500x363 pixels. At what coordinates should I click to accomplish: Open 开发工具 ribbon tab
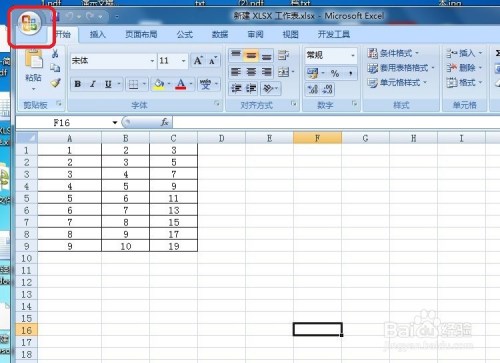pyautogui.click(x=334, y=34)
